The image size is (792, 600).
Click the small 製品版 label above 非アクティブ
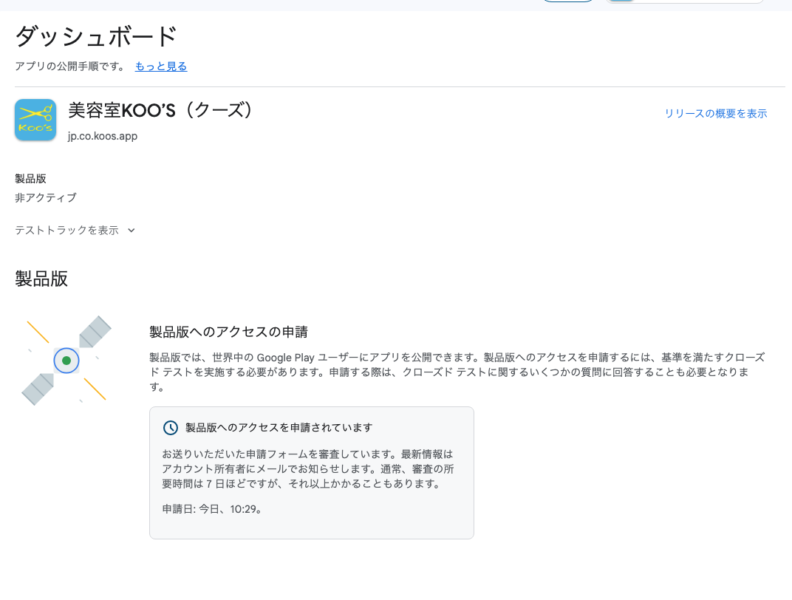(x=30, y=178)
